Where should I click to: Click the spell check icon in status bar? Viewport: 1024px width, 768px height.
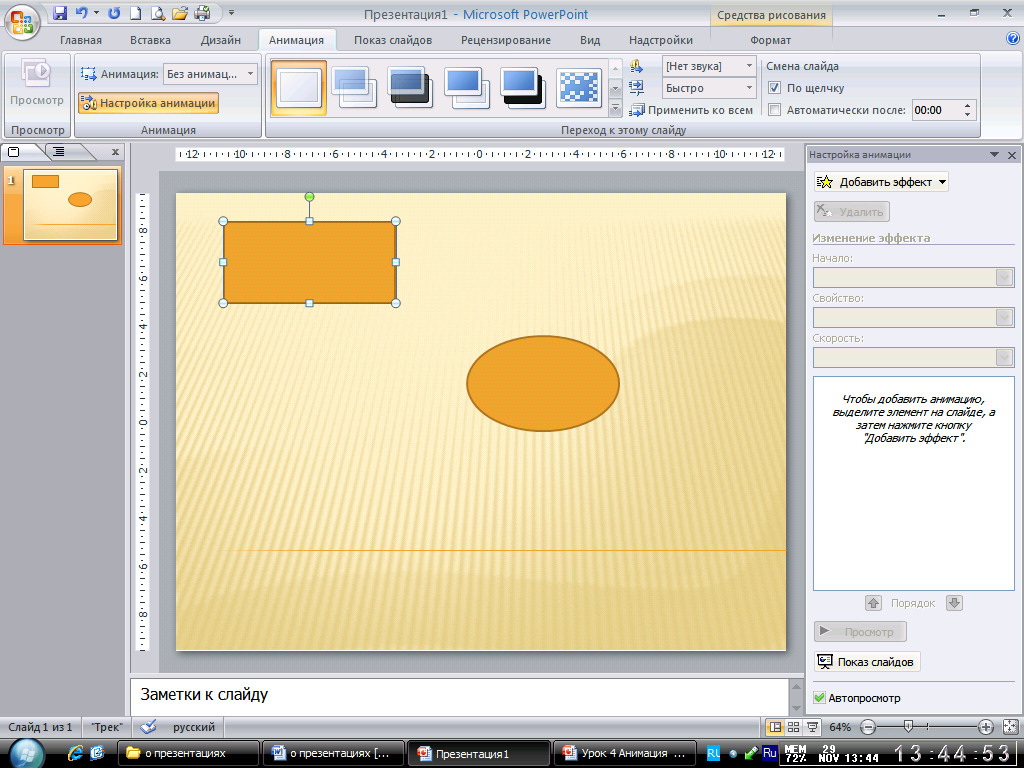pos(148,727)
